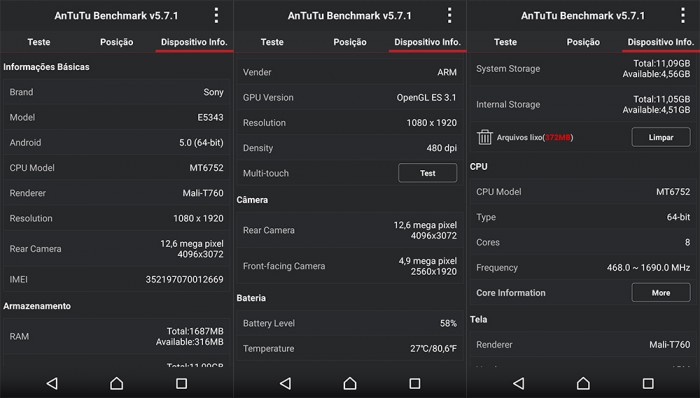Screen dimensions: 700x398
Task: Click the Bateria section heading
Action: tap(251, 298)
